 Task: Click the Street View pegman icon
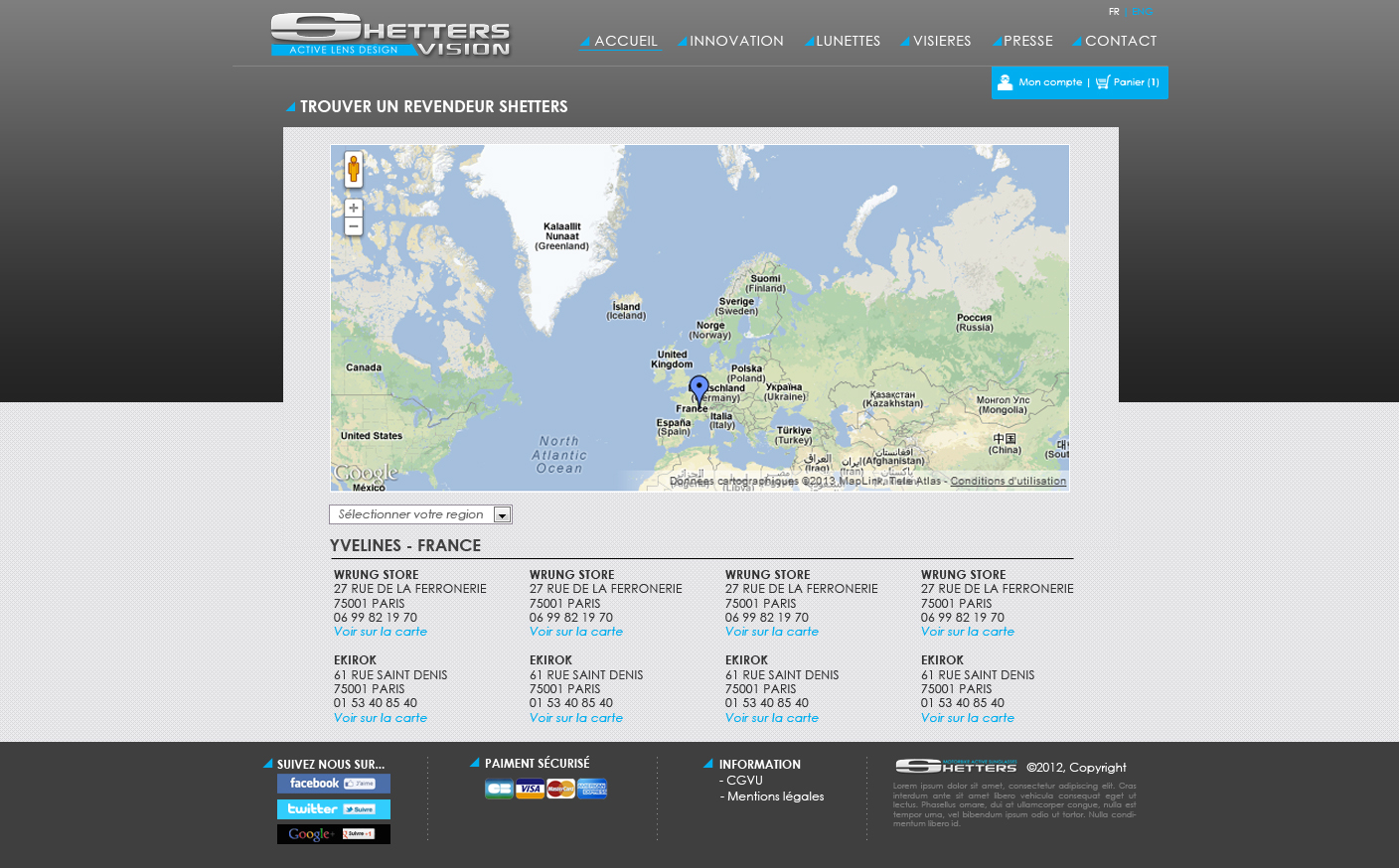click(x=353, y=169)
